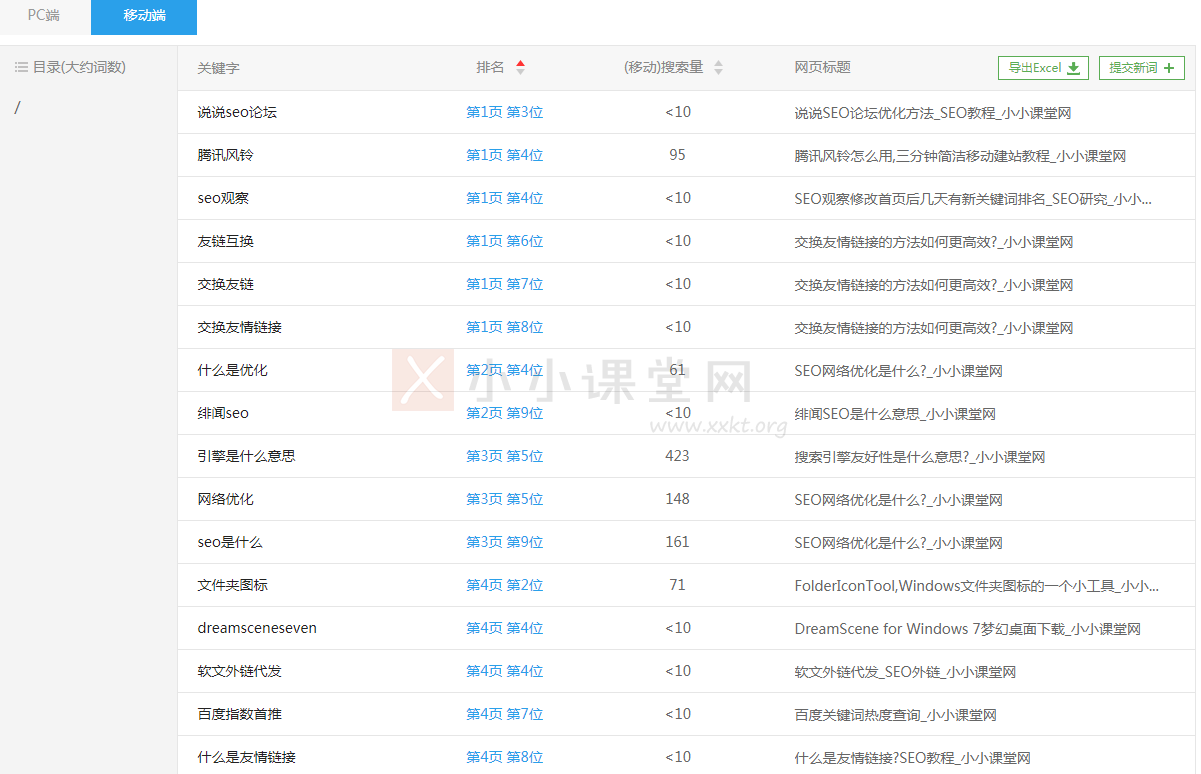Click title 腾讯风铃怎么用,三分钟简洁移动建站教程
This screenshot has width=1201, height=774.
pyautogui.click(x=961, y=157)
